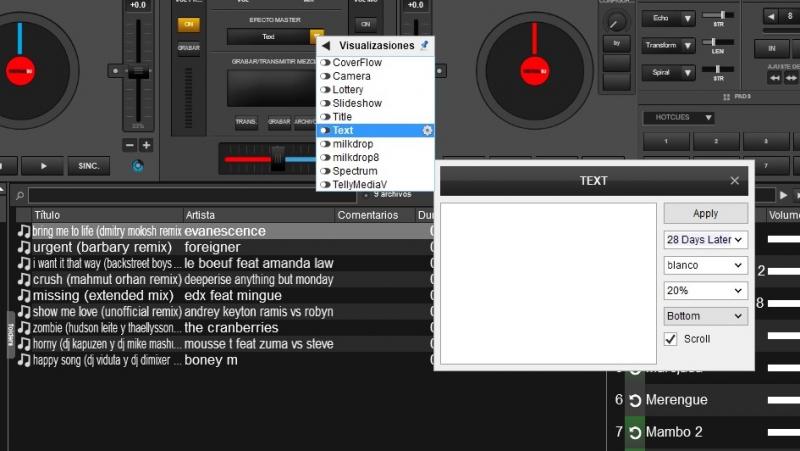
Task: Click the loop icon beside Merengue
Action: click(x=634, y=400)
